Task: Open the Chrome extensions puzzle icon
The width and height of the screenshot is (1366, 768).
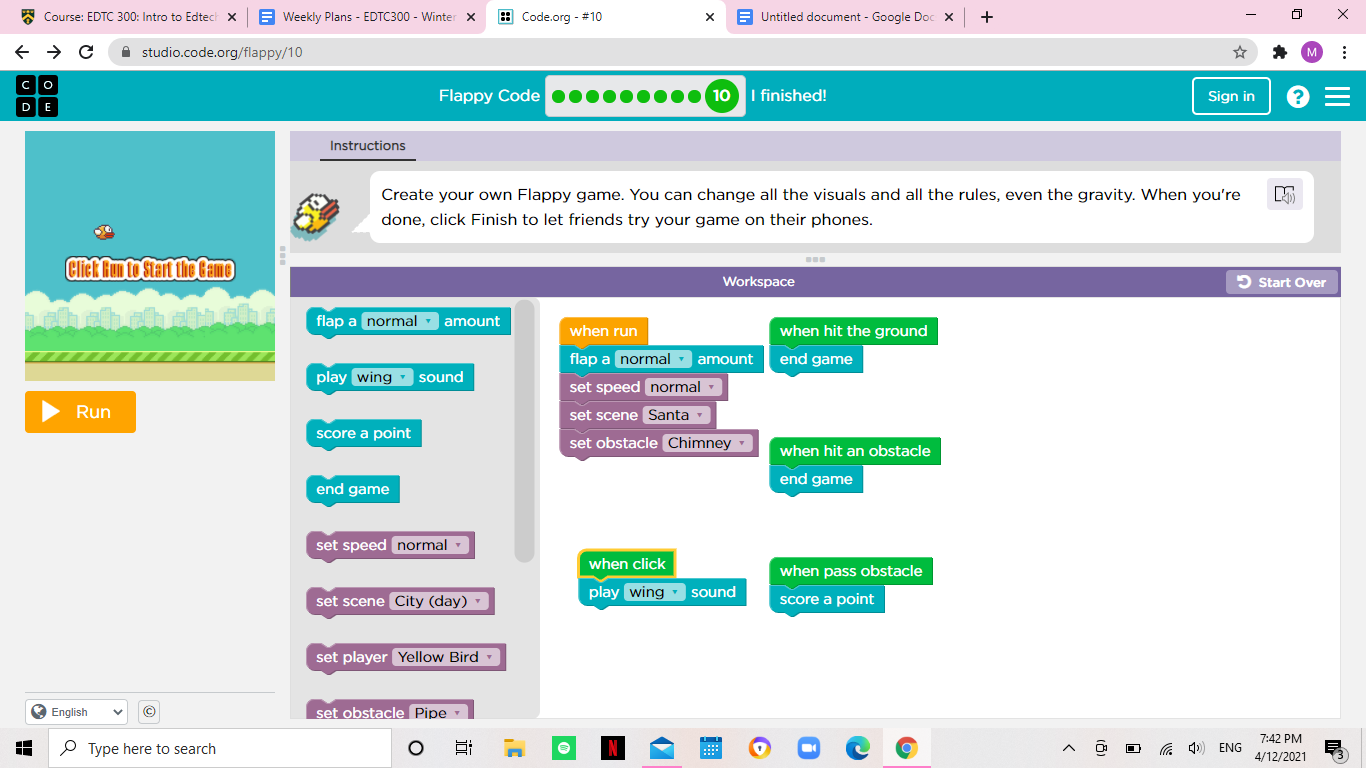Action: (x=1279, y=52)
